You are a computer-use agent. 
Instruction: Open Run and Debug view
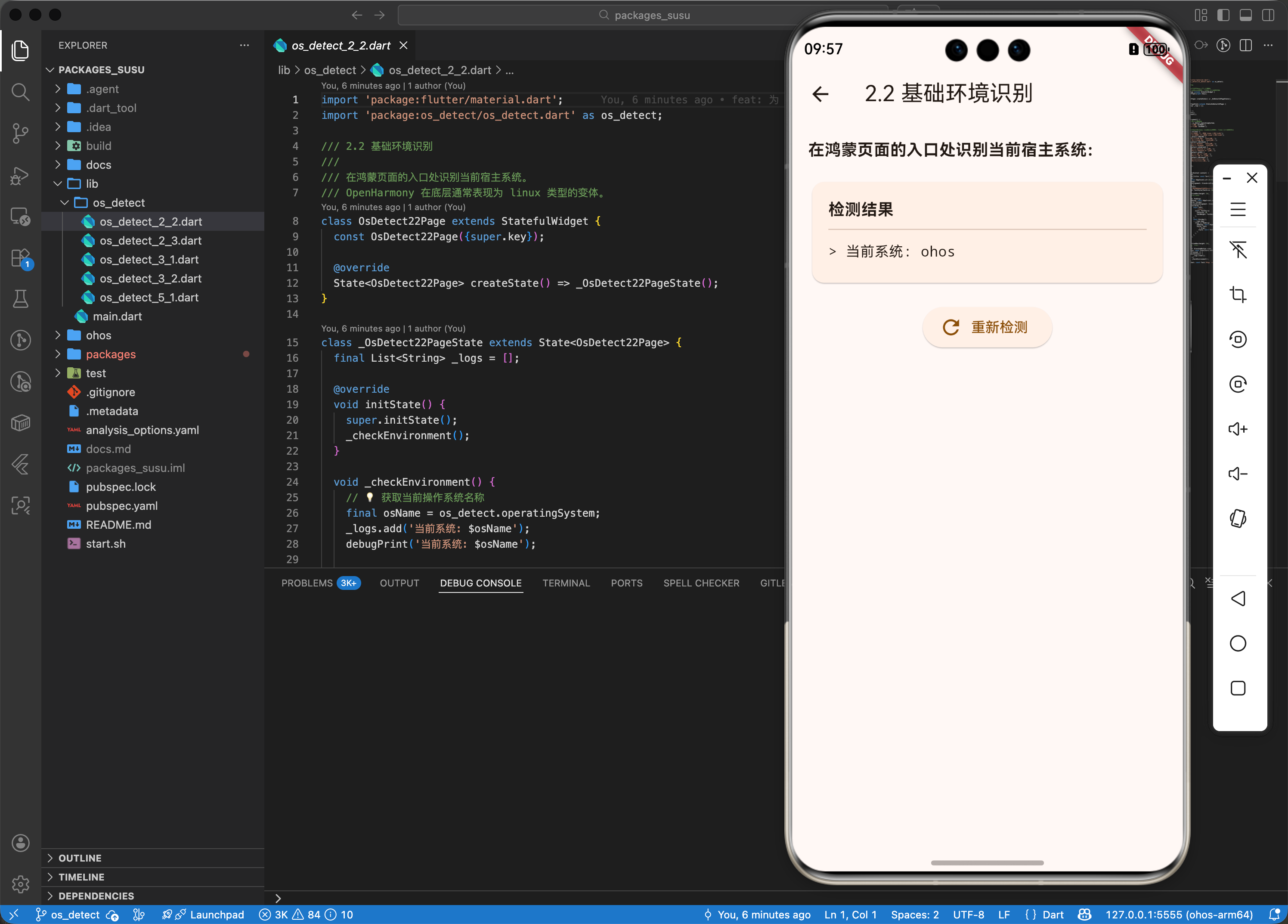(20, 176)
